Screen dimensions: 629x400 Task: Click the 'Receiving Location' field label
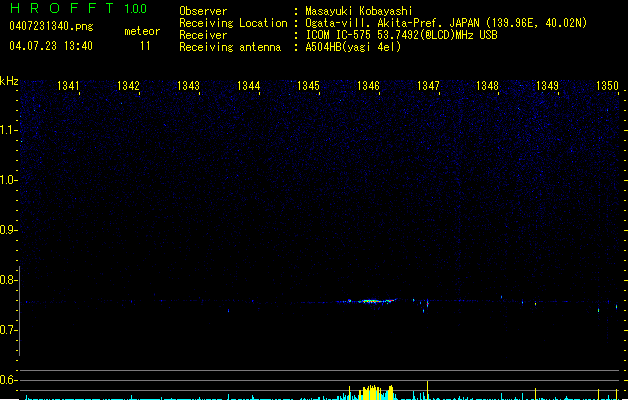(233, 23)
